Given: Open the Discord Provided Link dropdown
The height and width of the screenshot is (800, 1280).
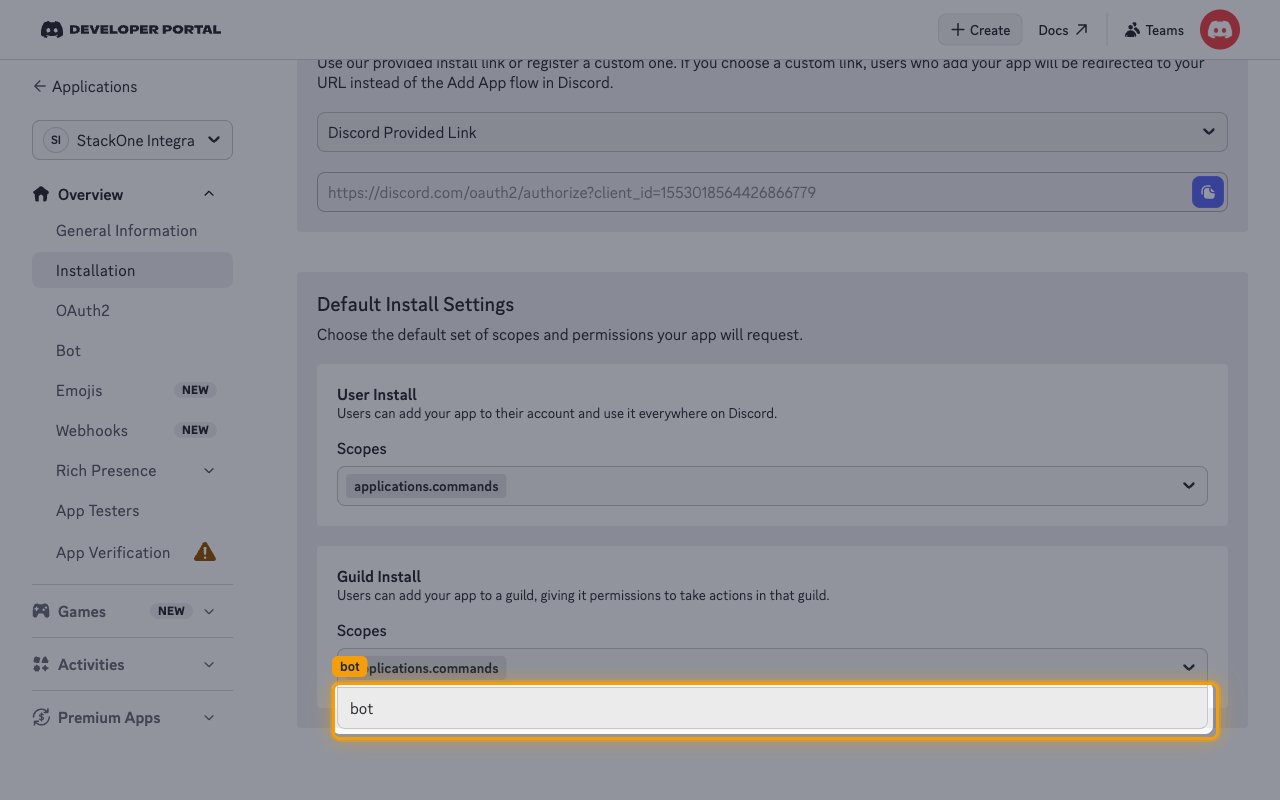Looking at the screenshot, I should (x=772, y=132).
